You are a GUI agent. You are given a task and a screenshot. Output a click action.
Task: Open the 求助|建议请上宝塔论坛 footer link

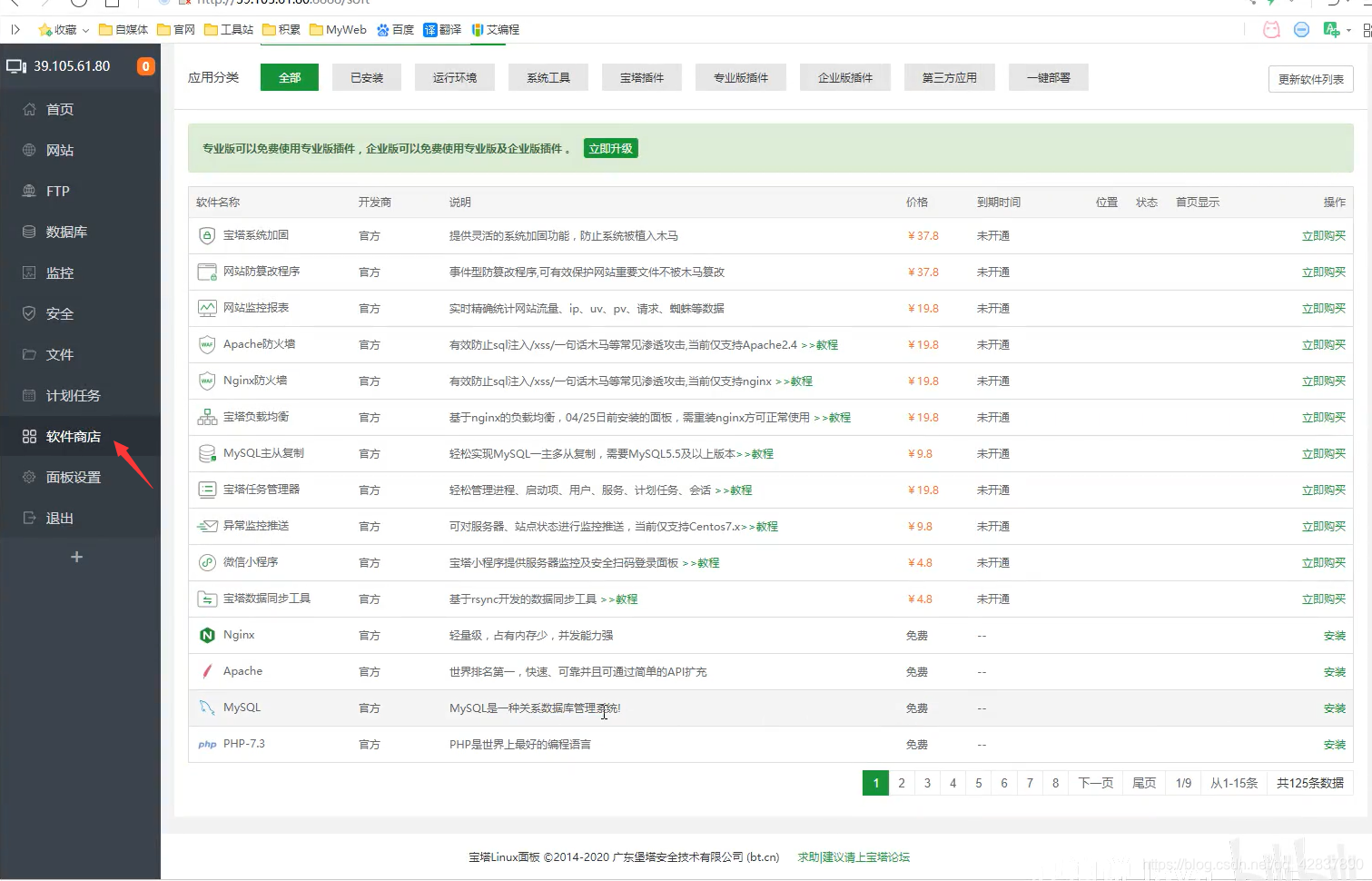(x=854, y=856)
